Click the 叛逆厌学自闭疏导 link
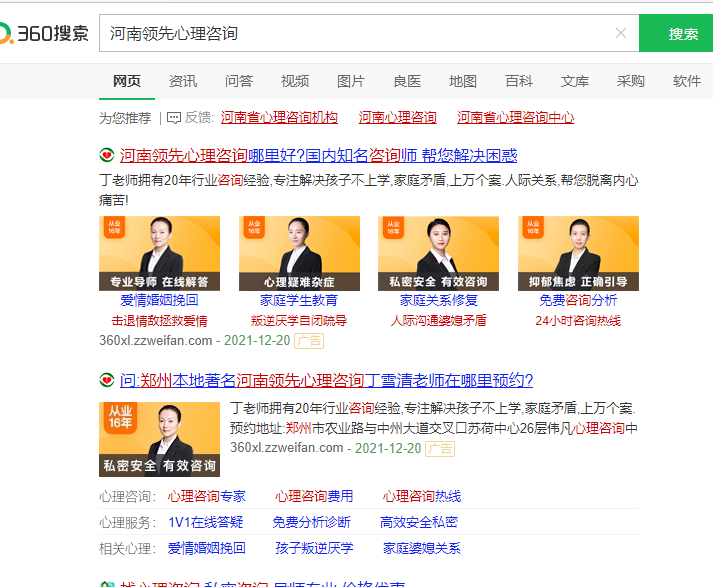 299,321
